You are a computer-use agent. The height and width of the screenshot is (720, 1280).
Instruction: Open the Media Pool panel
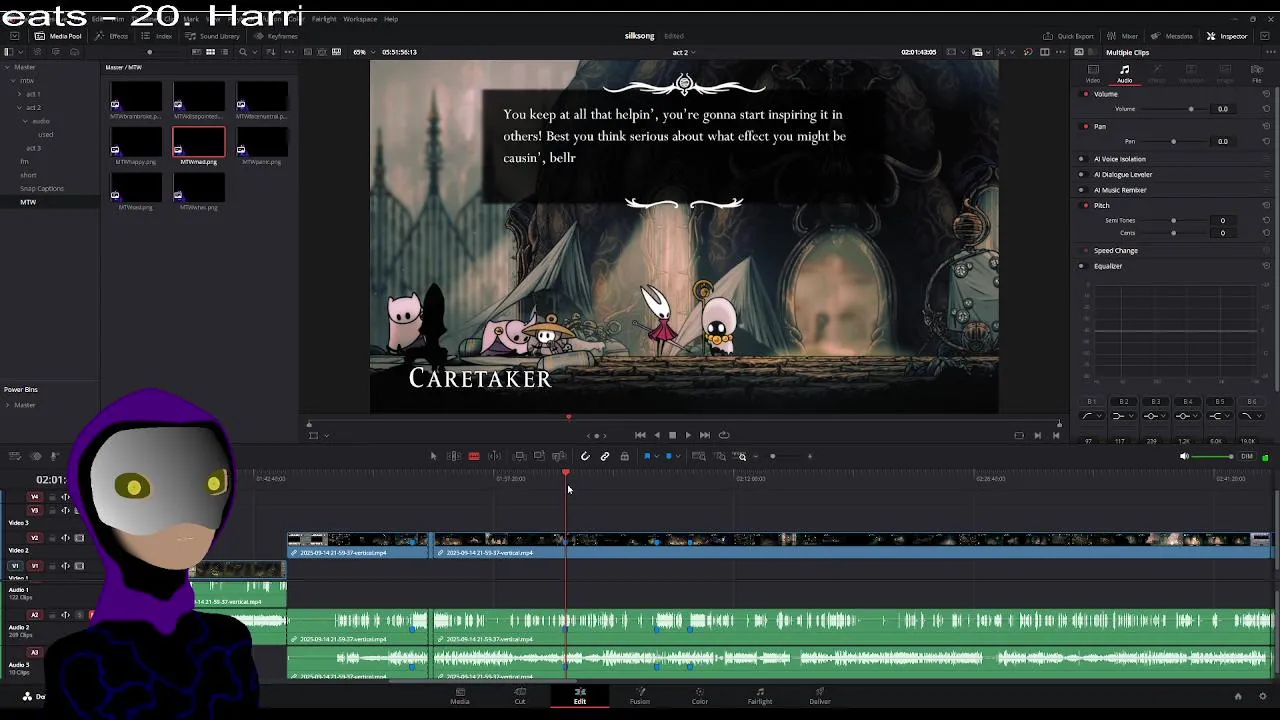[59, 36]
